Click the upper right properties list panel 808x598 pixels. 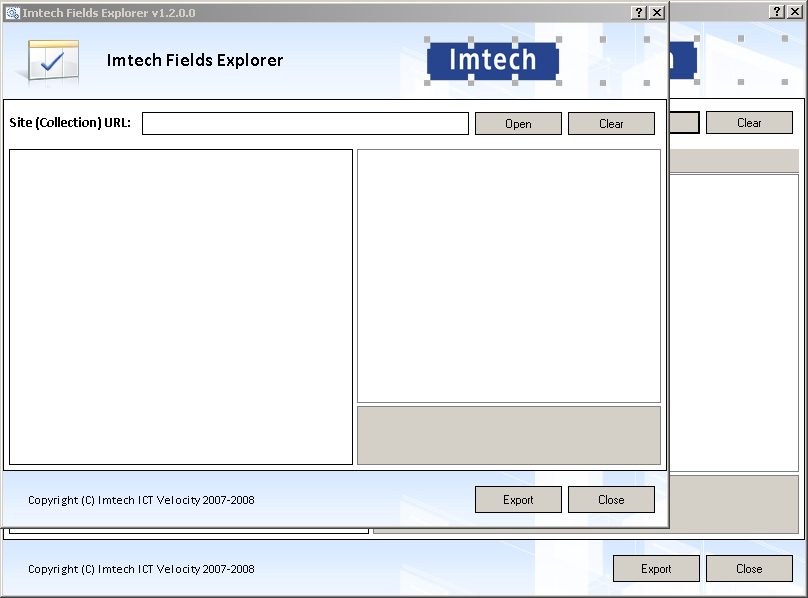[509, 276]
